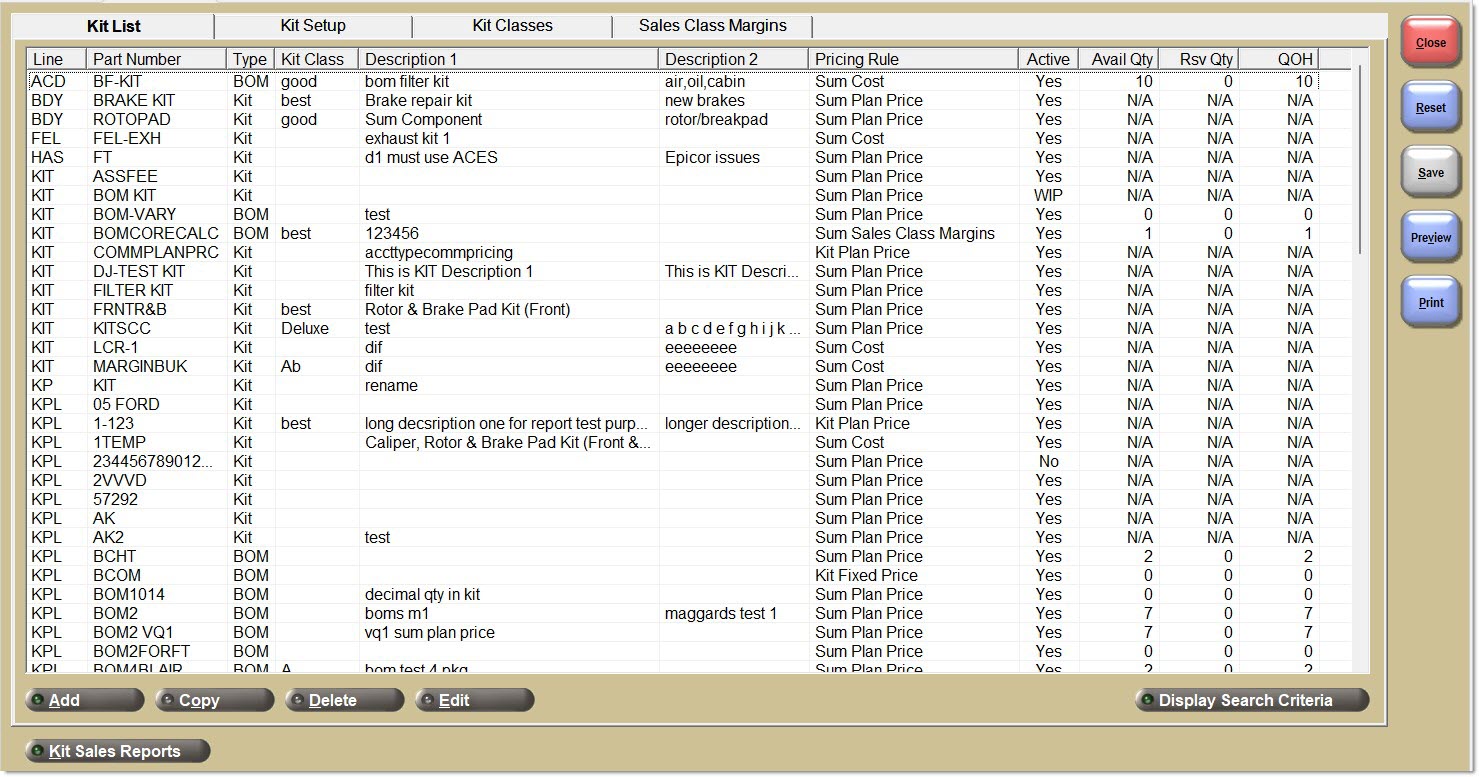Add a new kit

pyautogui.click(x=84, y=700)
